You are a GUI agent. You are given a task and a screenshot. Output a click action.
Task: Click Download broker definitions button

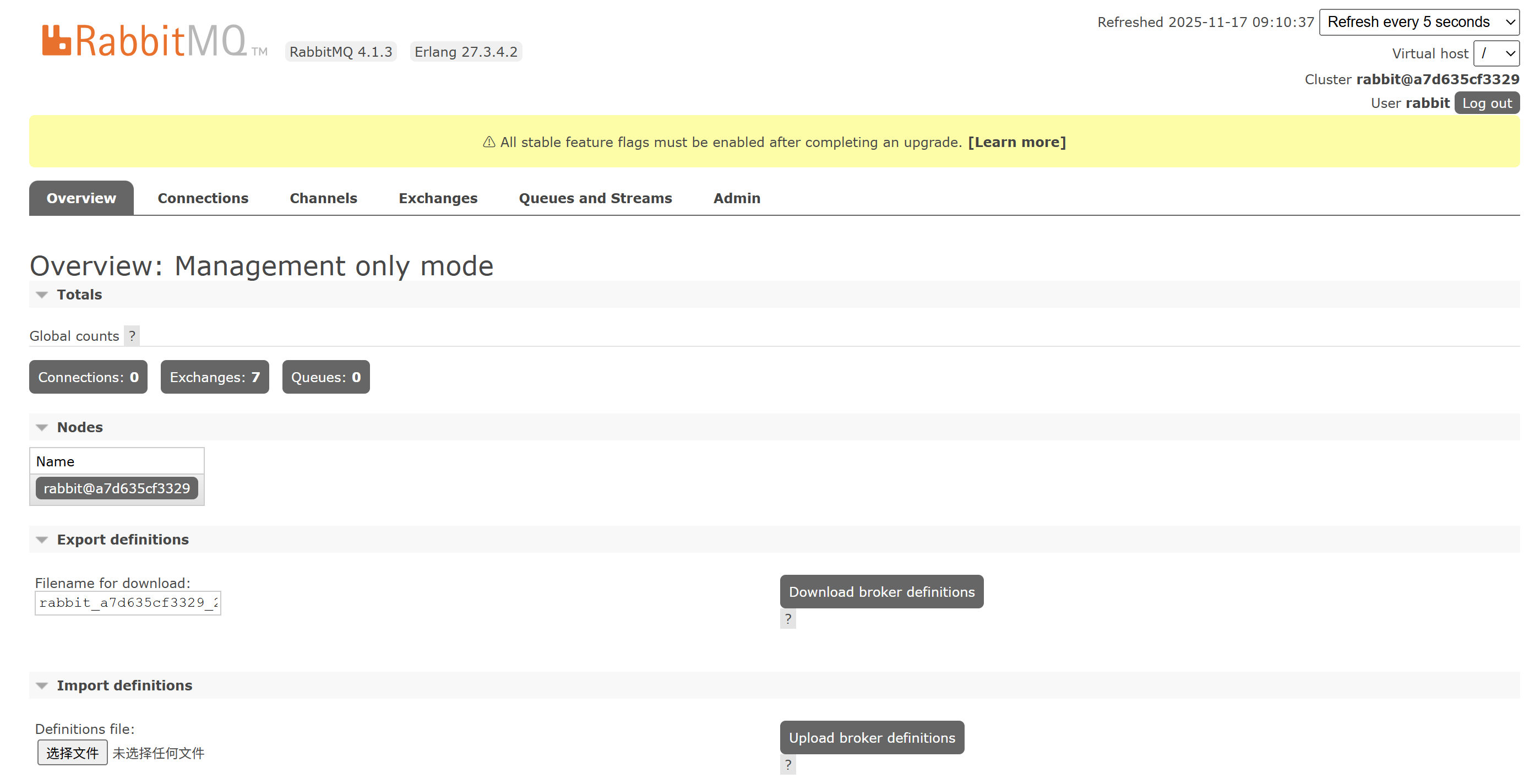tap(881, 591)
